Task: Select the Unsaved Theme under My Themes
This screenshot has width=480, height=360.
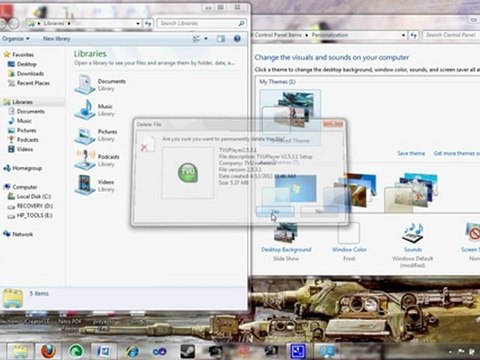Action: 290,117
